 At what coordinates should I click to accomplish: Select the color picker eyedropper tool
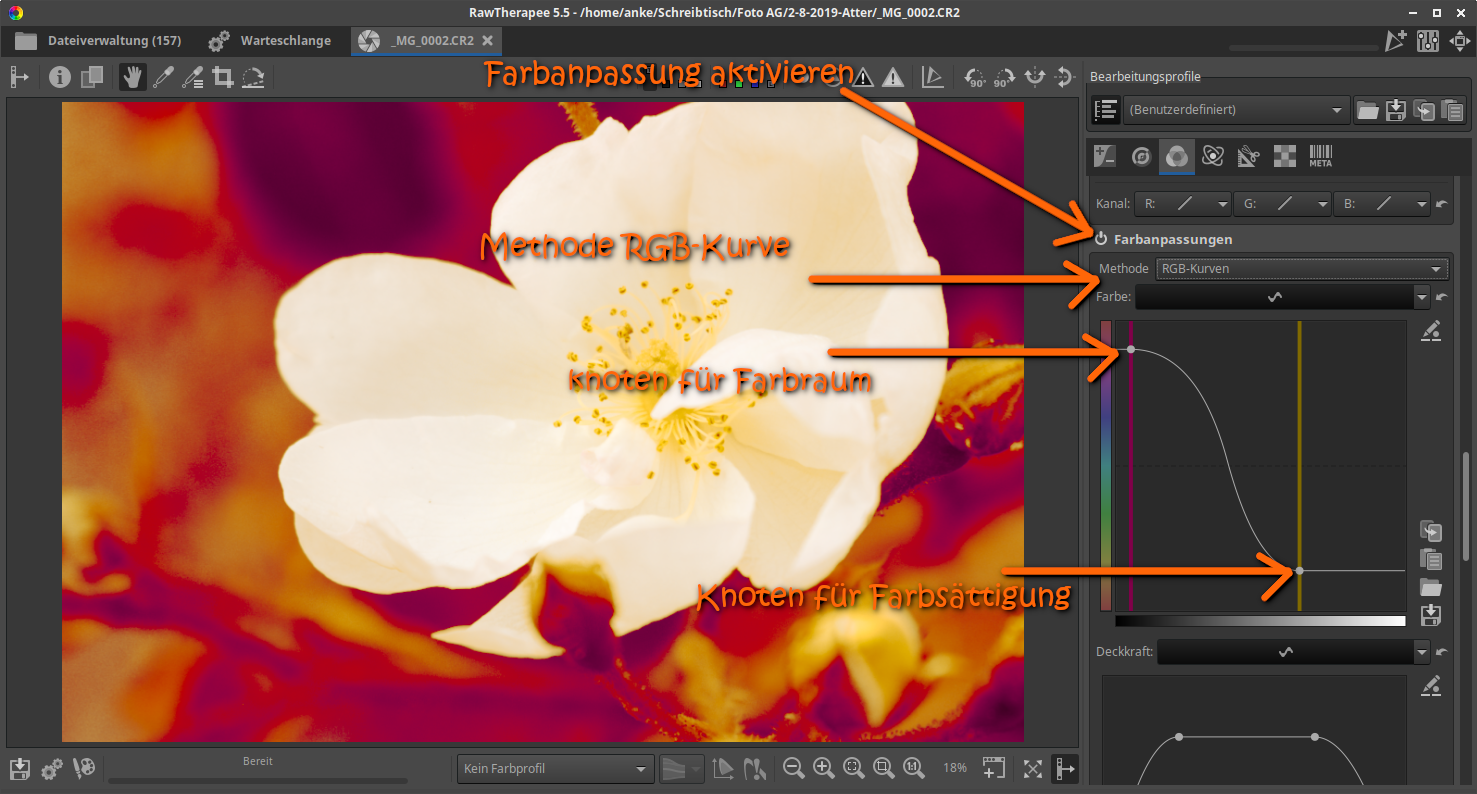(x=162, y=77)
